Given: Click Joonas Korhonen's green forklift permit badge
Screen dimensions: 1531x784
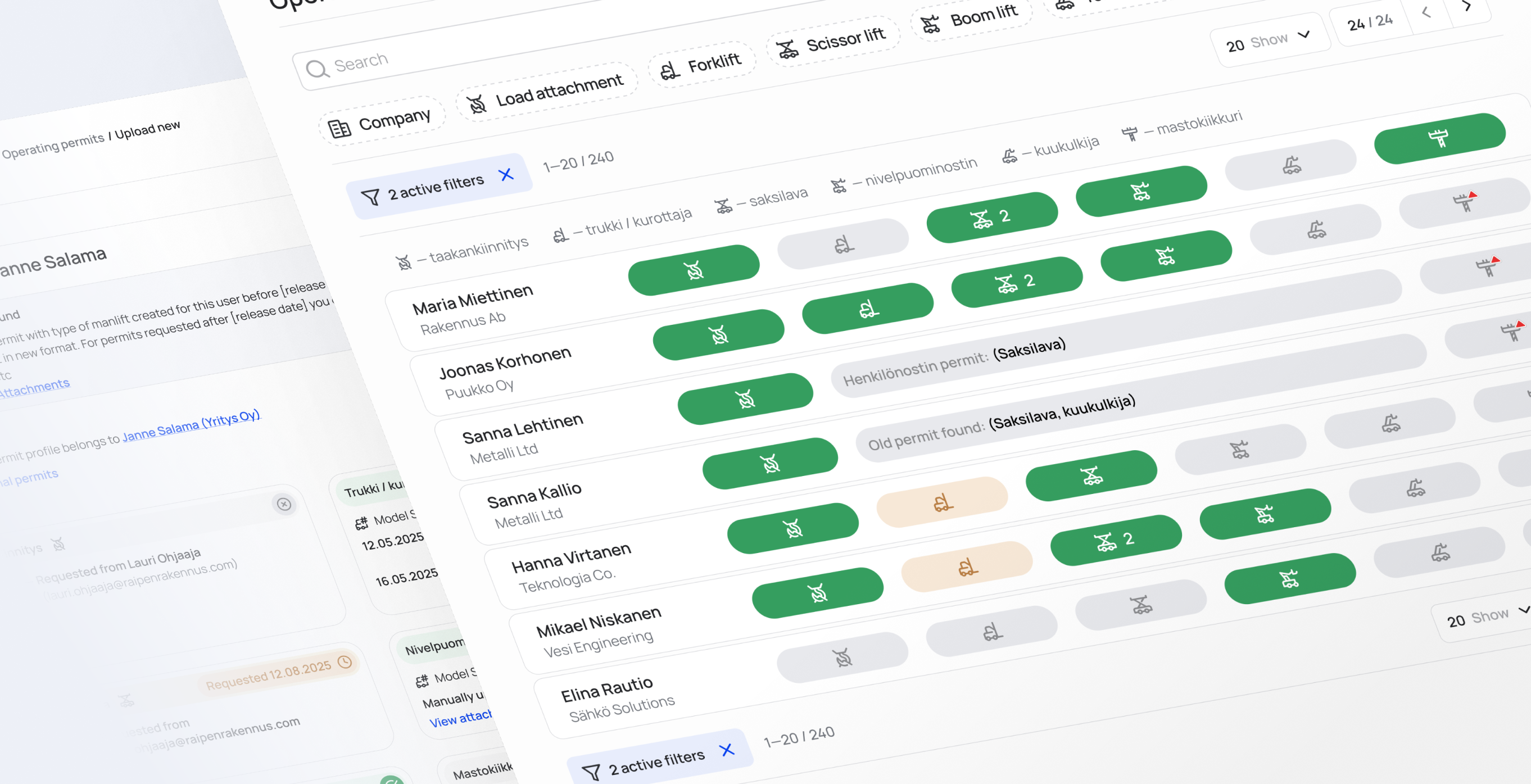Looking at the screenshot, I should (x=867, y=308).
